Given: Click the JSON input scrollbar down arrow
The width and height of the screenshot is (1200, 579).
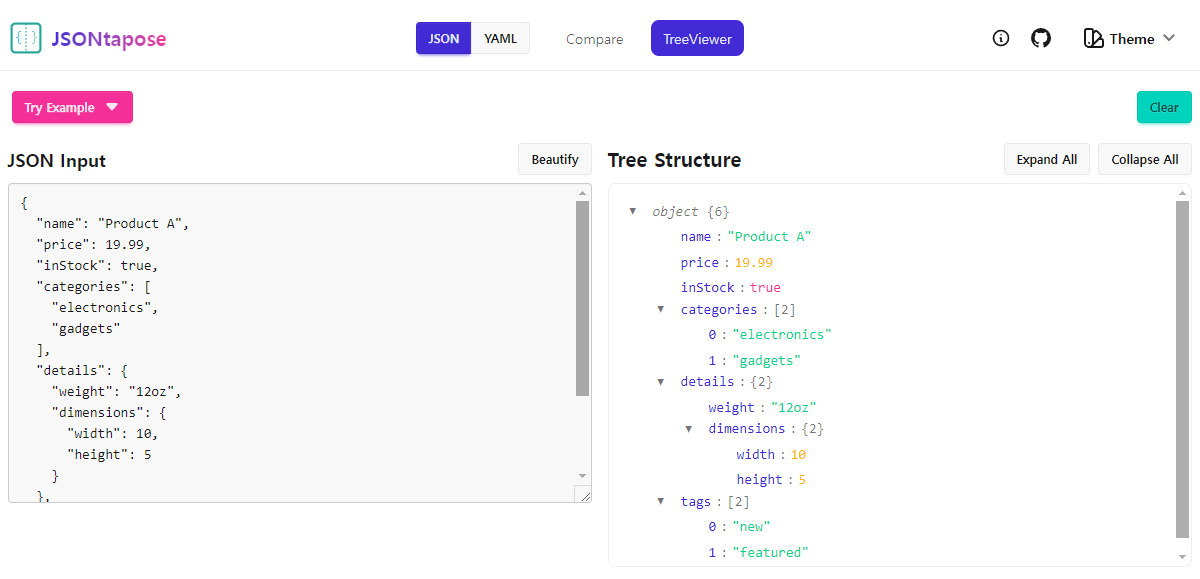Looking at the screenshot, I should click(583, 476).
